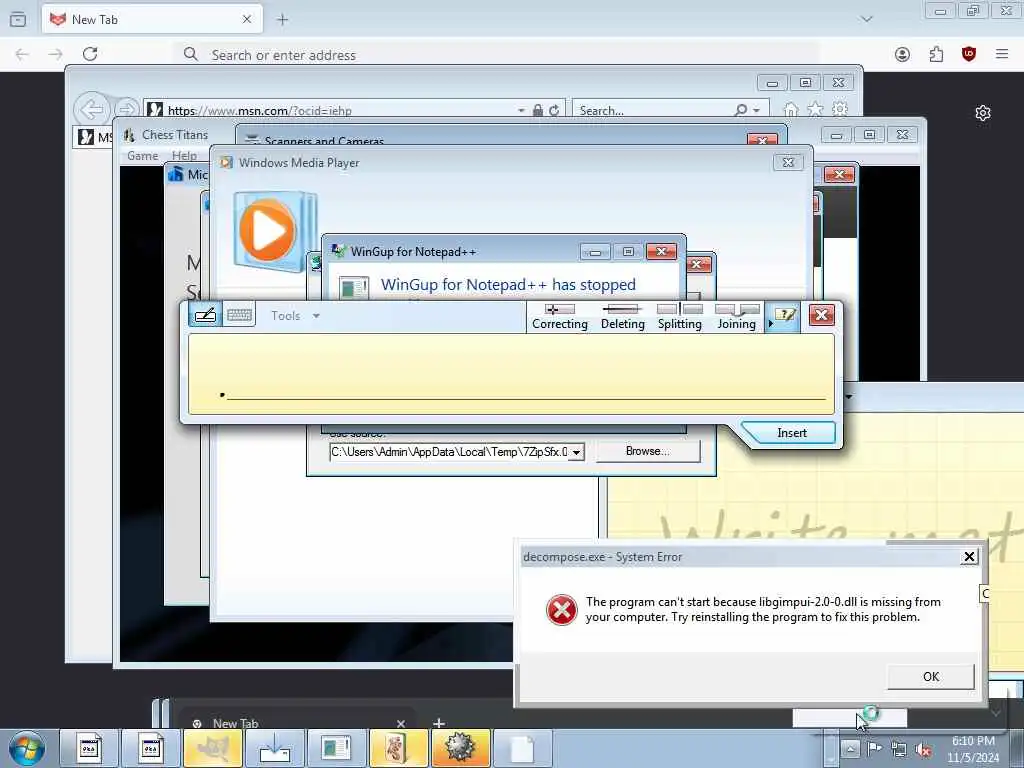The height and width of the screenshot is (768, 1024).
Task: Click the Internet Explorer back button
Action: pos(91,110)
